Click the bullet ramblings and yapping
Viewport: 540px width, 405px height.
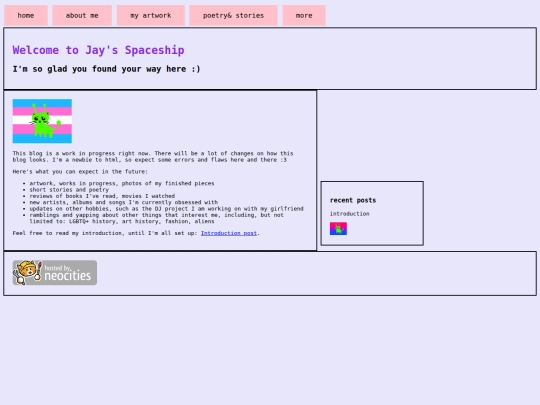pos(157,218)
